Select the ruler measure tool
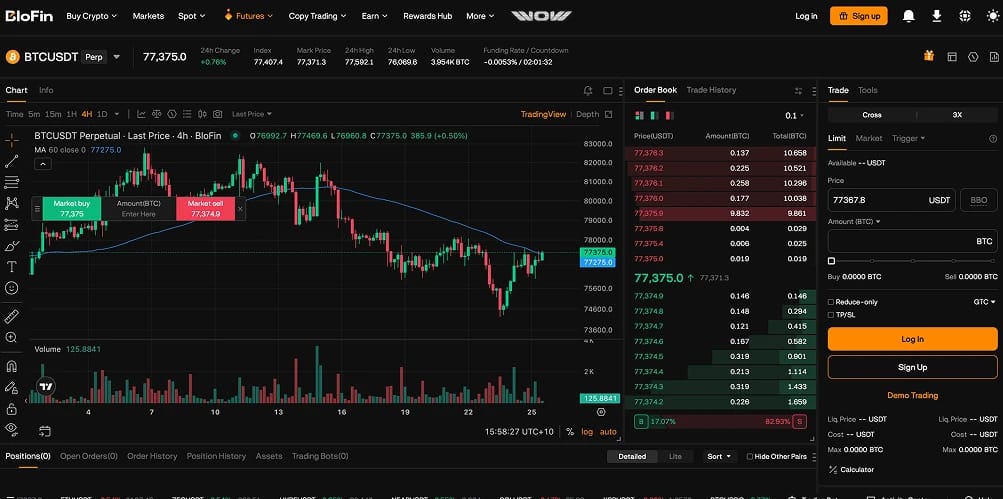 pos(12,317)
